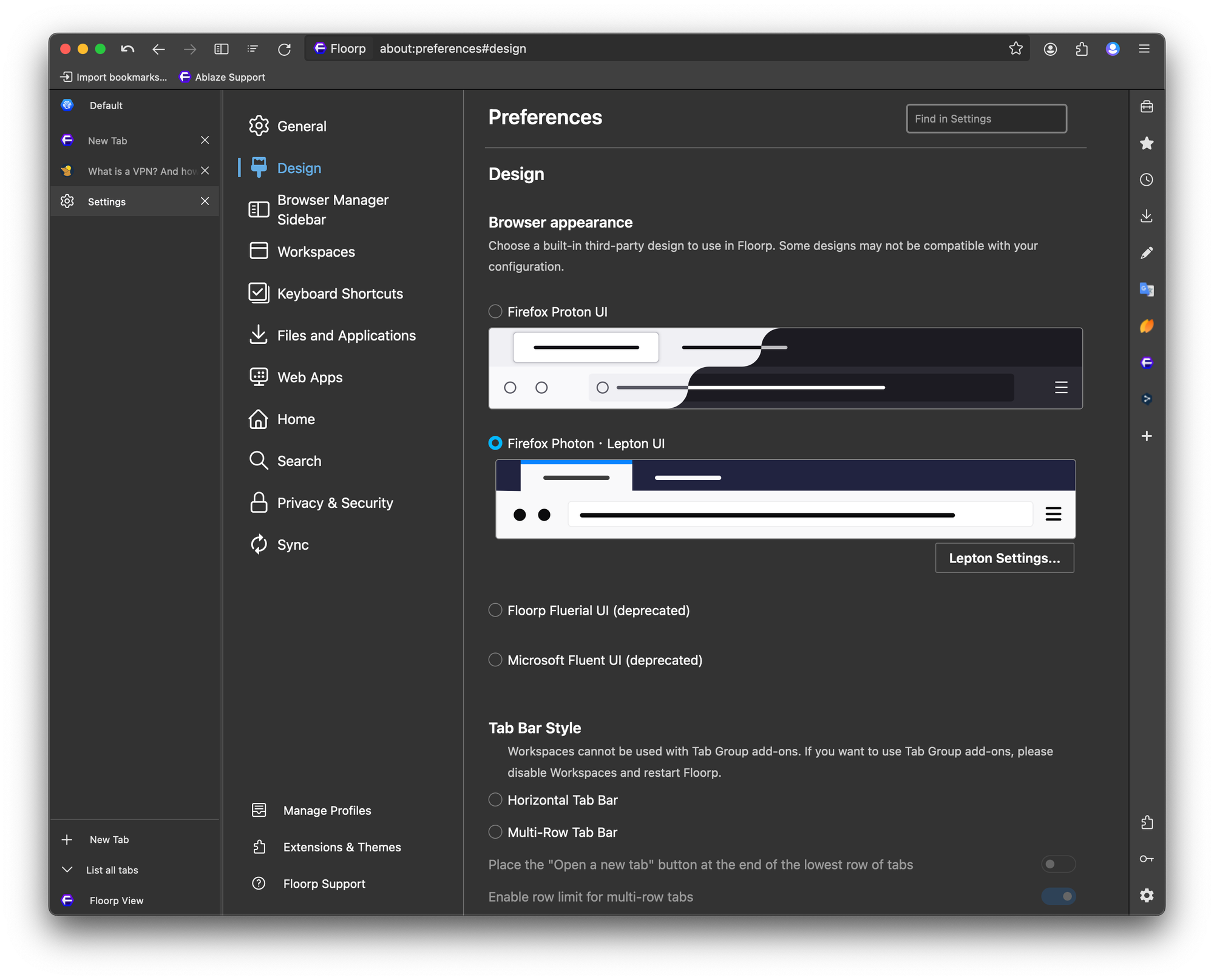
Task: Open General preferences category
Action: click(287, 126)
